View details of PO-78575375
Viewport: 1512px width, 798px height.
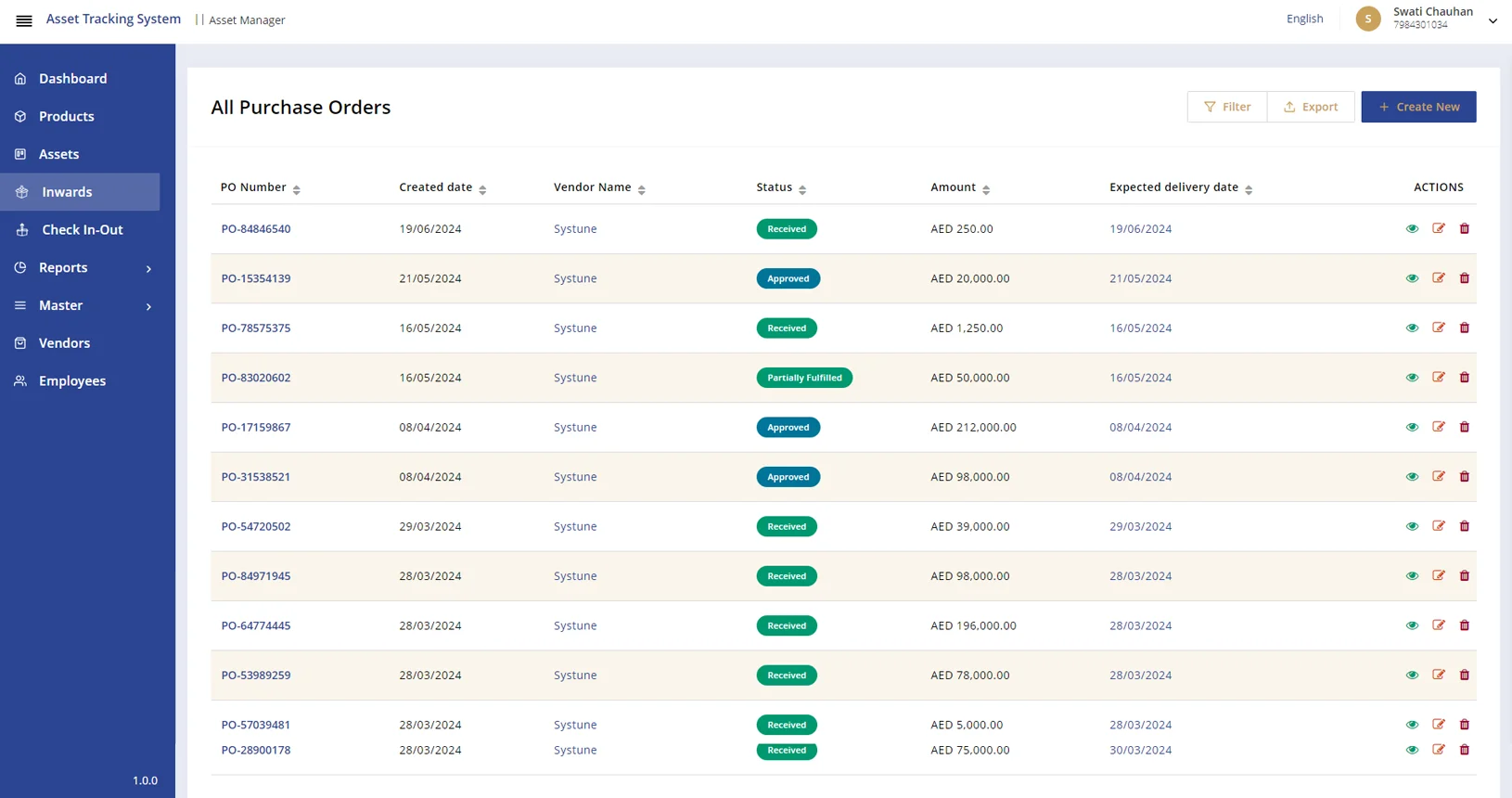[x=1412, y=328]
